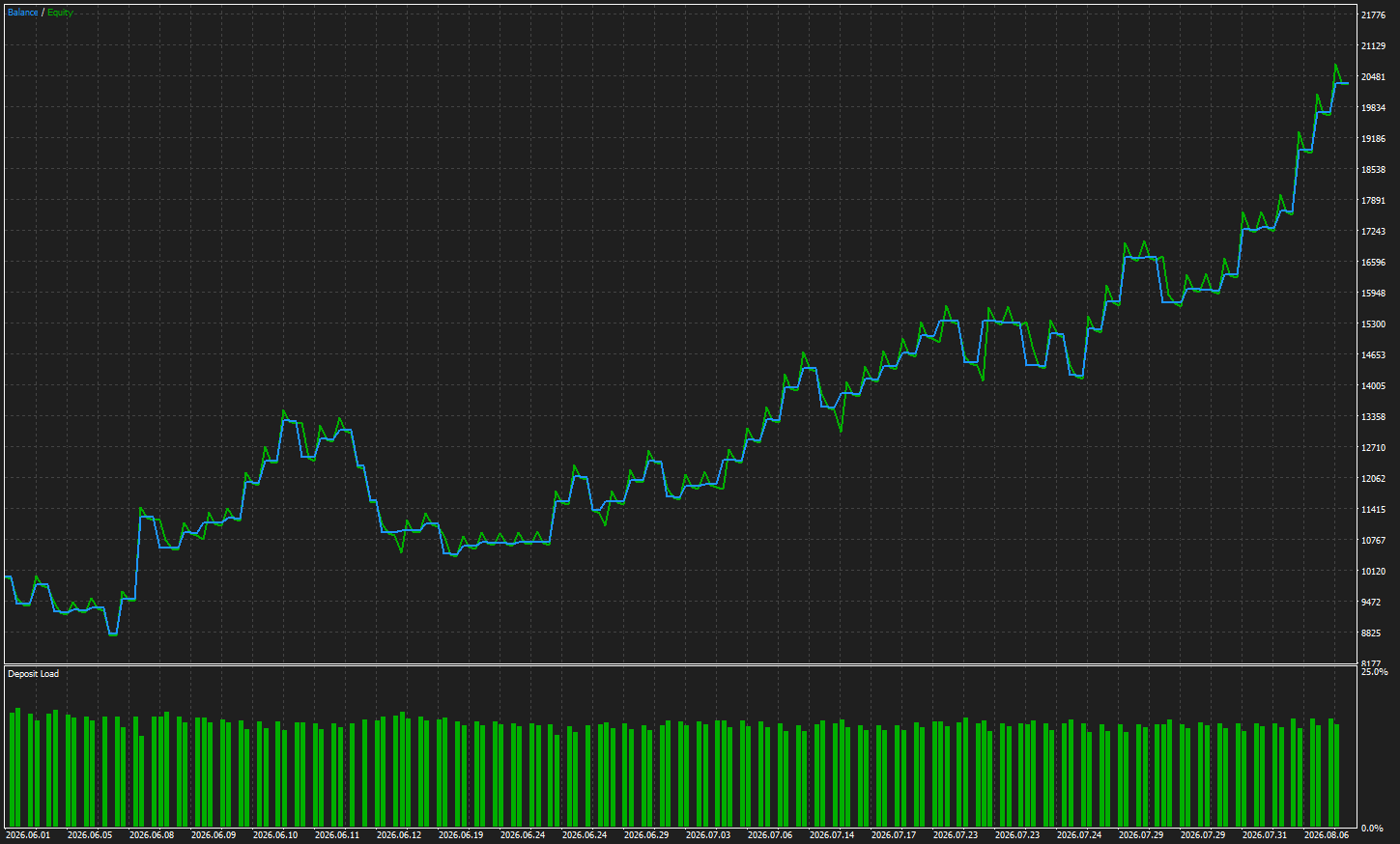Click the 11415 scale value
Screen dimensions: 1400x844
[x=1373, y=510]
